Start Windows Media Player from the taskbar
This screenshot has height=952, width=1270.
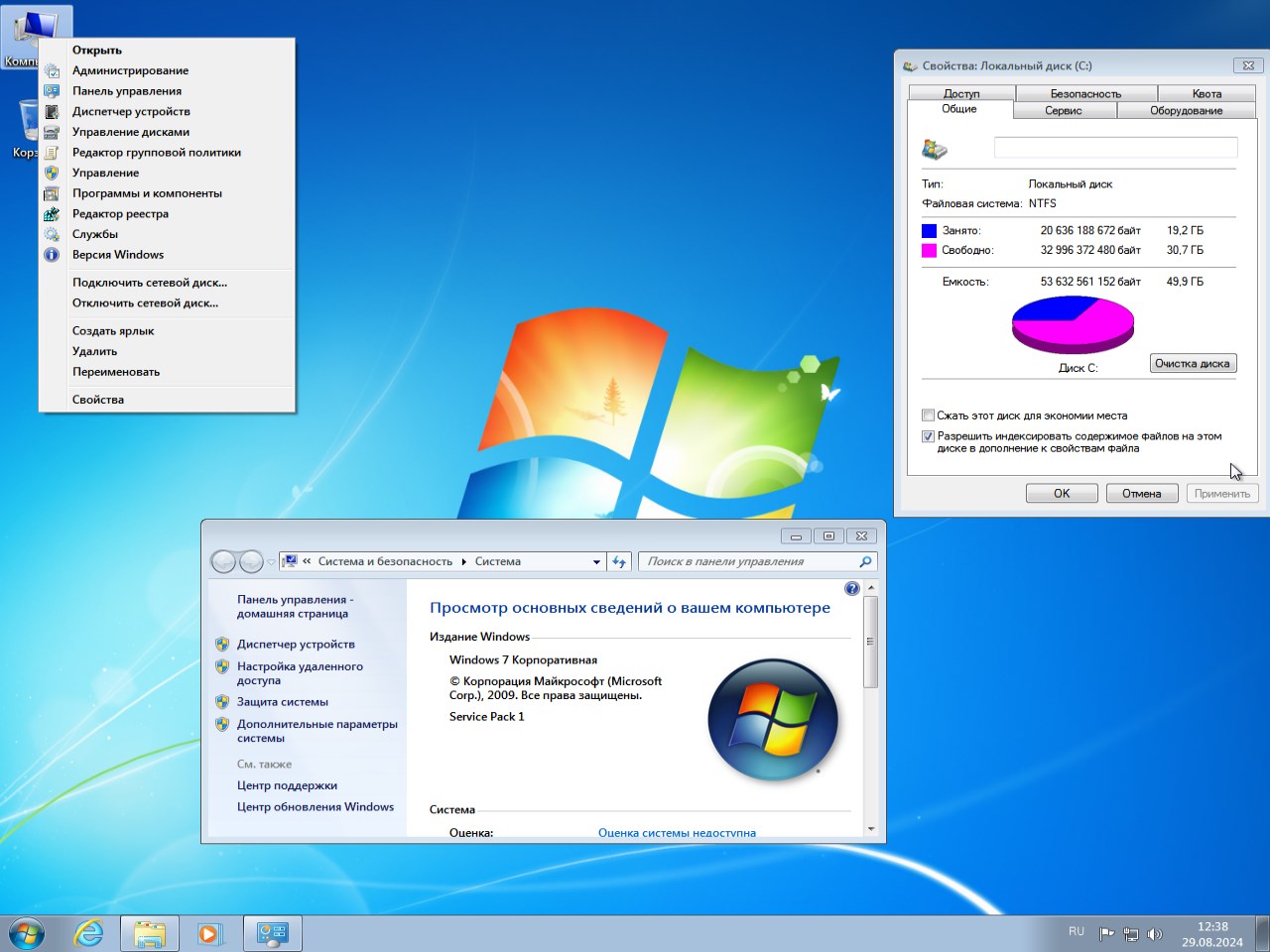click(210, 933)
